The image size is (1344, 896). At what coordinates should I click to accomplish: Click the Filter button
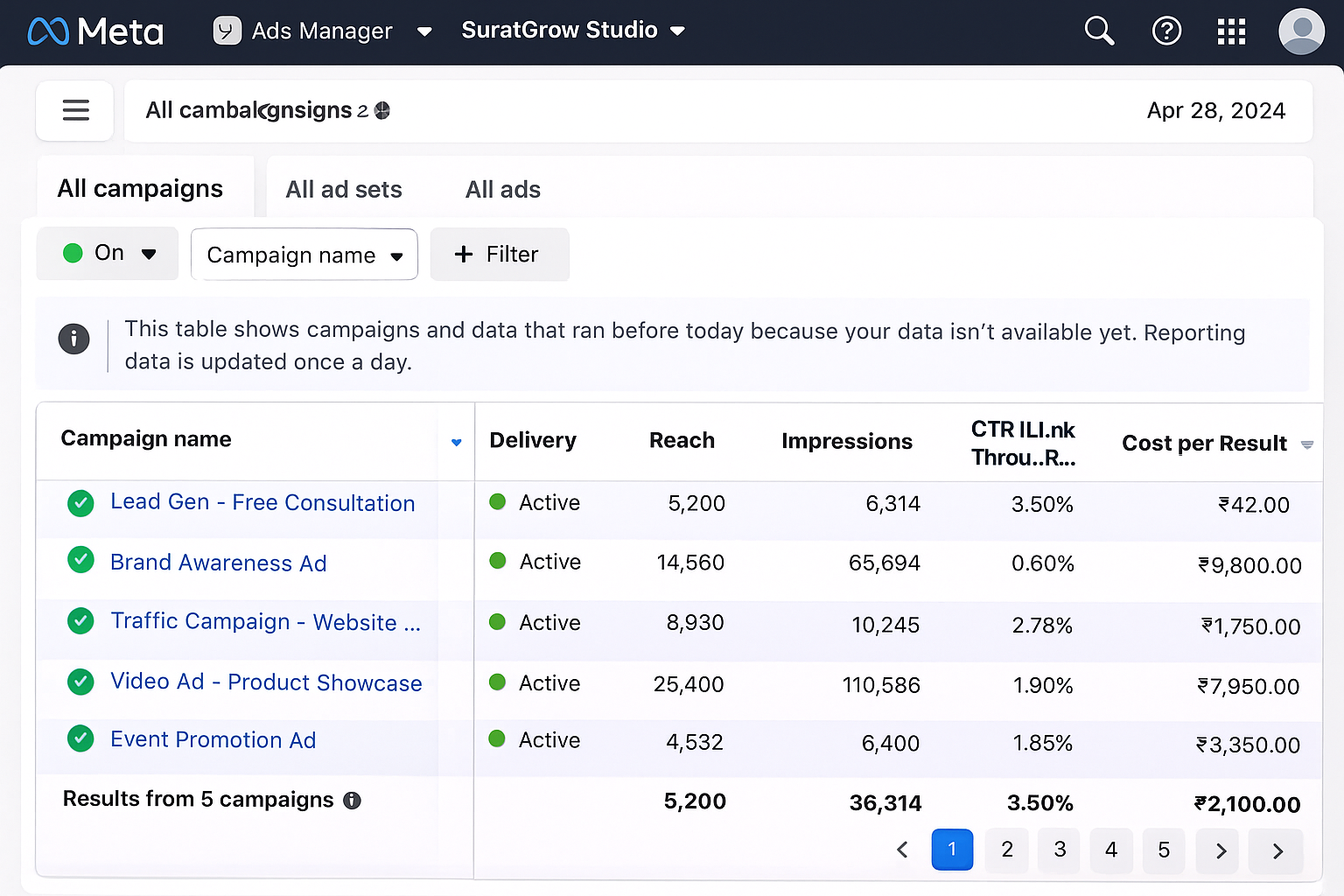click(500, 255)
